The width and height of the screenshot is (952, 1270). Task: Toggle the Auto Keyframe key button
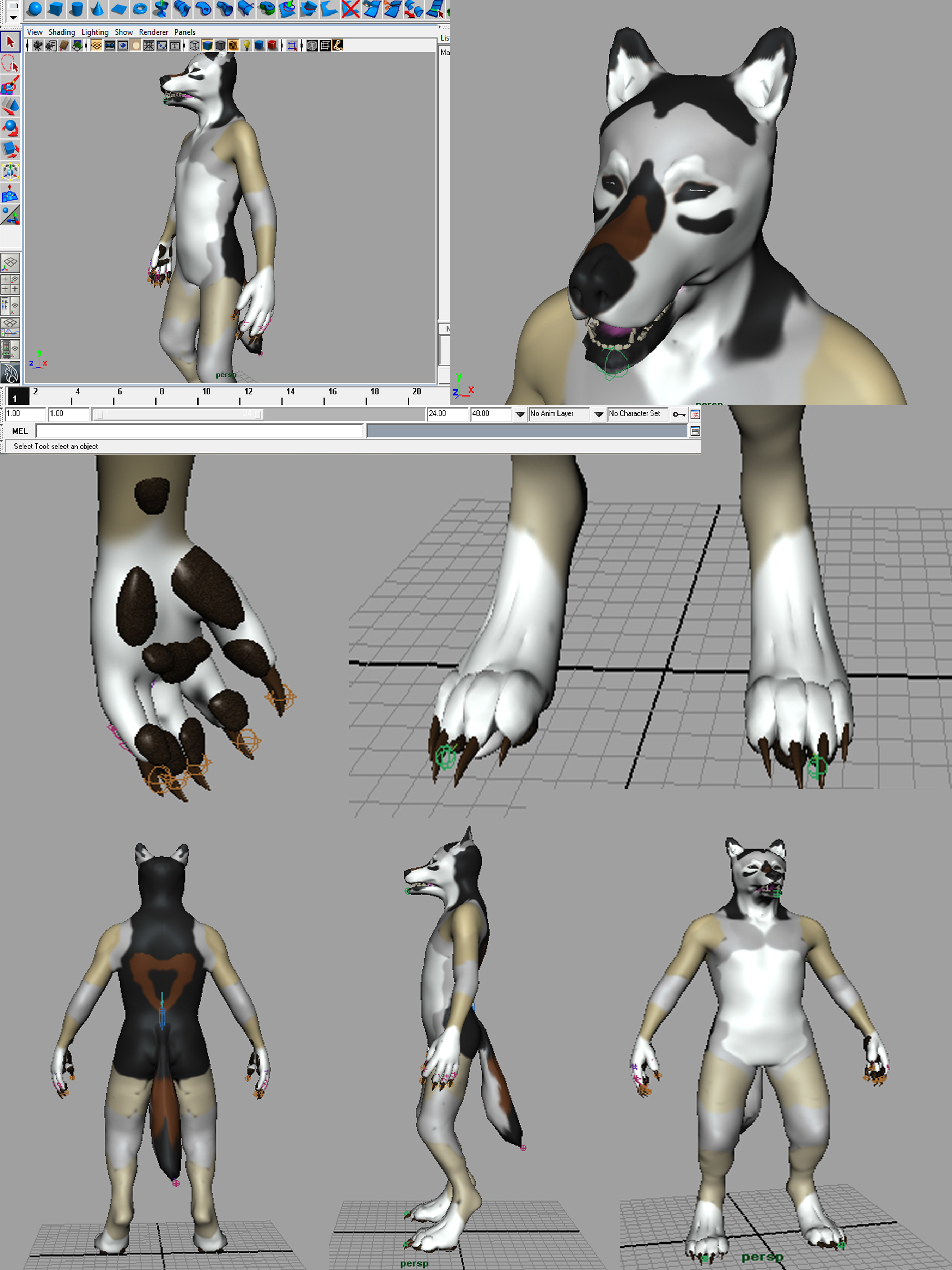[679, 414]
